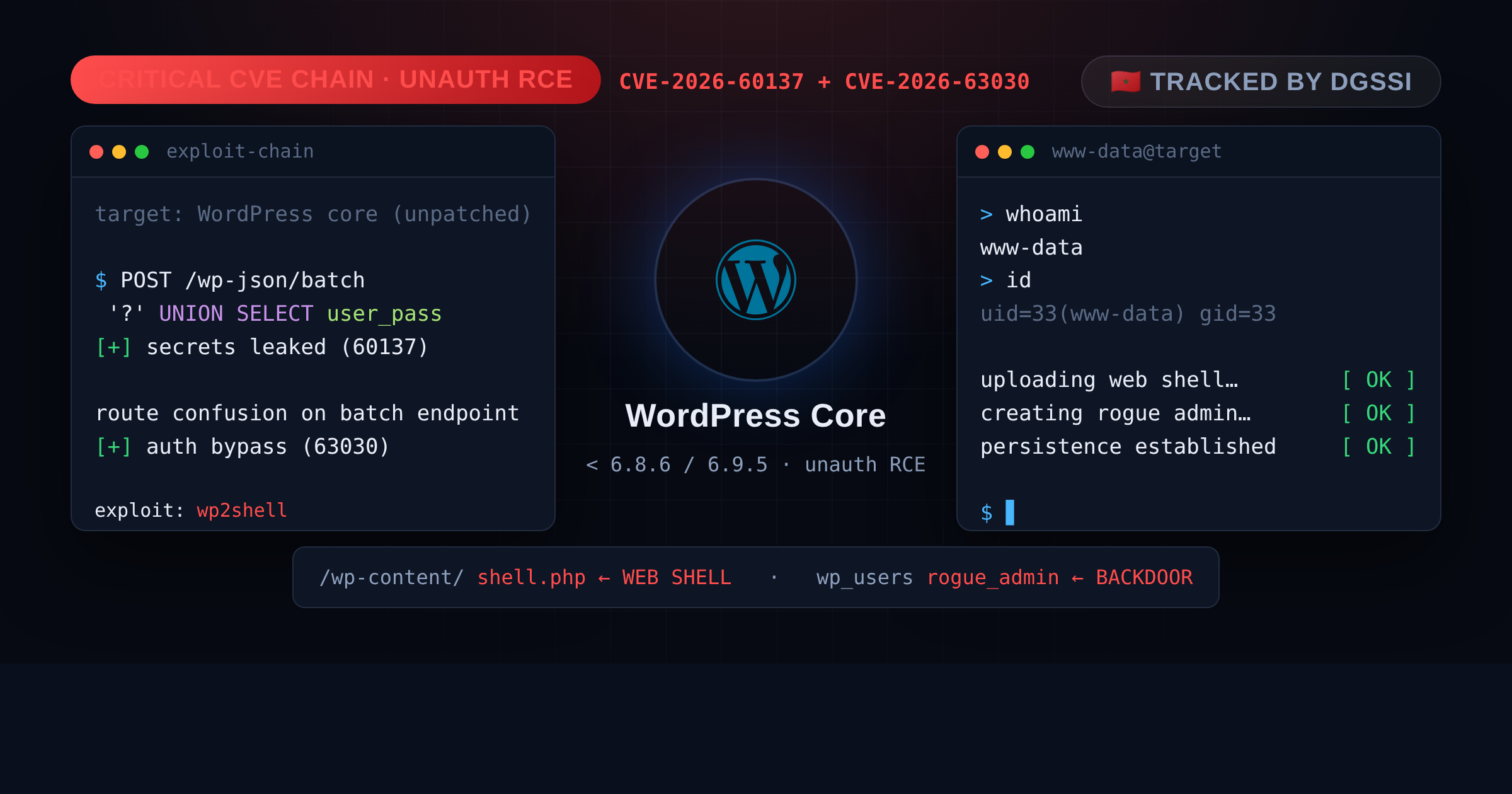Click the 'persistence established' line

pos(1128,447)
